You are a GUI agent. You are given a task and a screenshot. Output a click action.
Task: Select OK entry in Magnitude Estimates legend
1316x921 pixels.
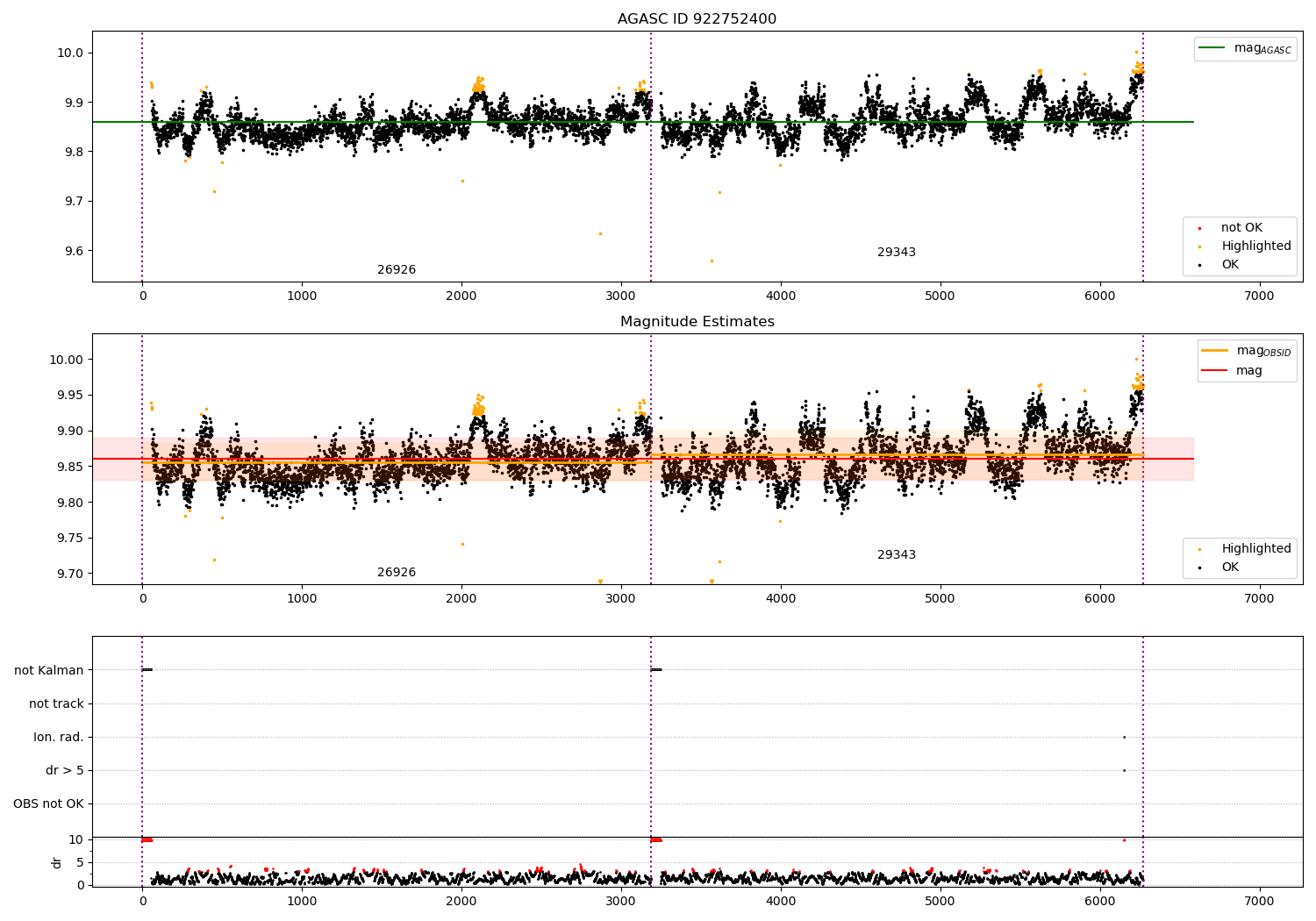click(1230, 568)
